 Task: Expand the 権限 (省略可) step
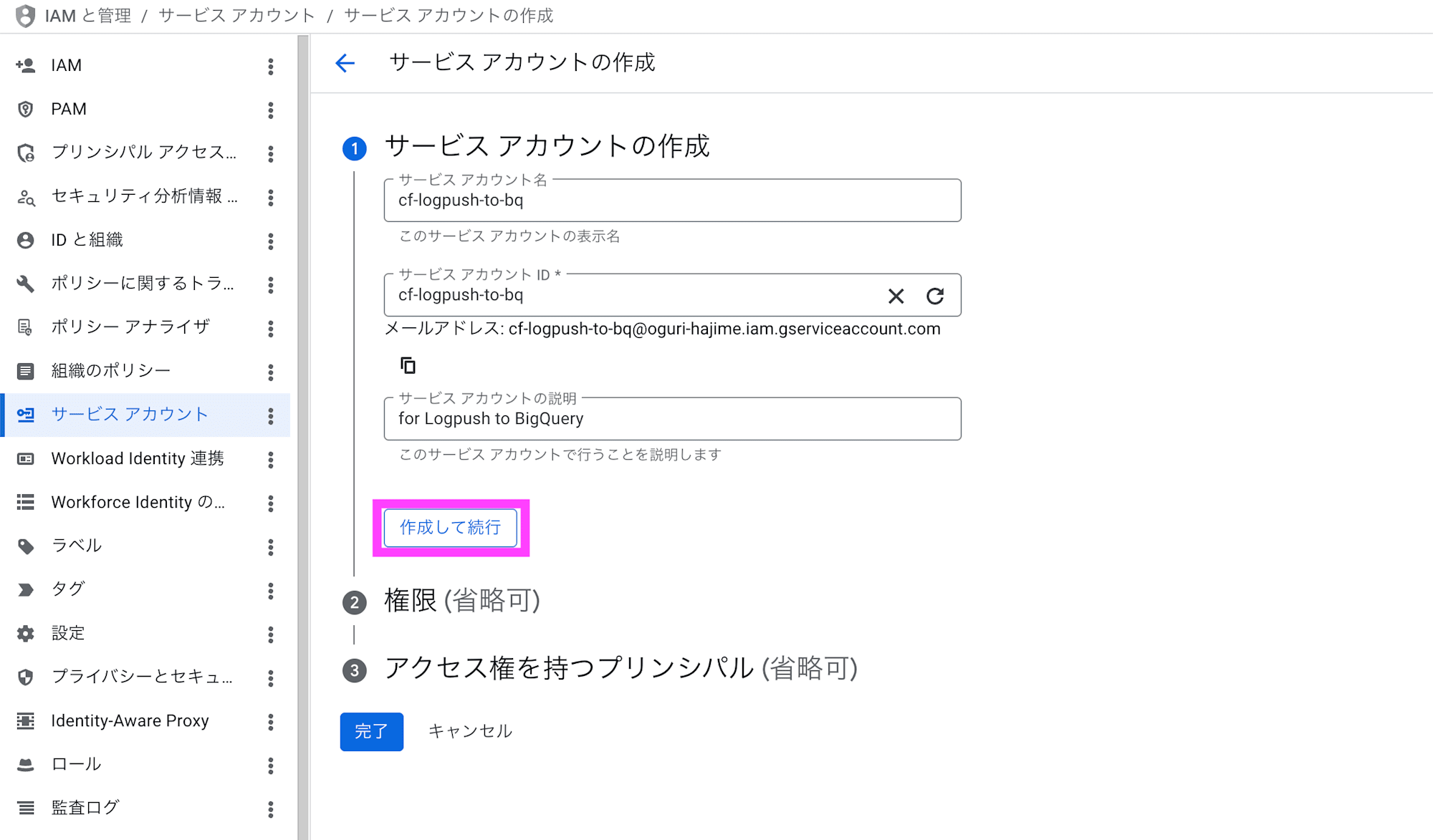[x=461, y=602]
